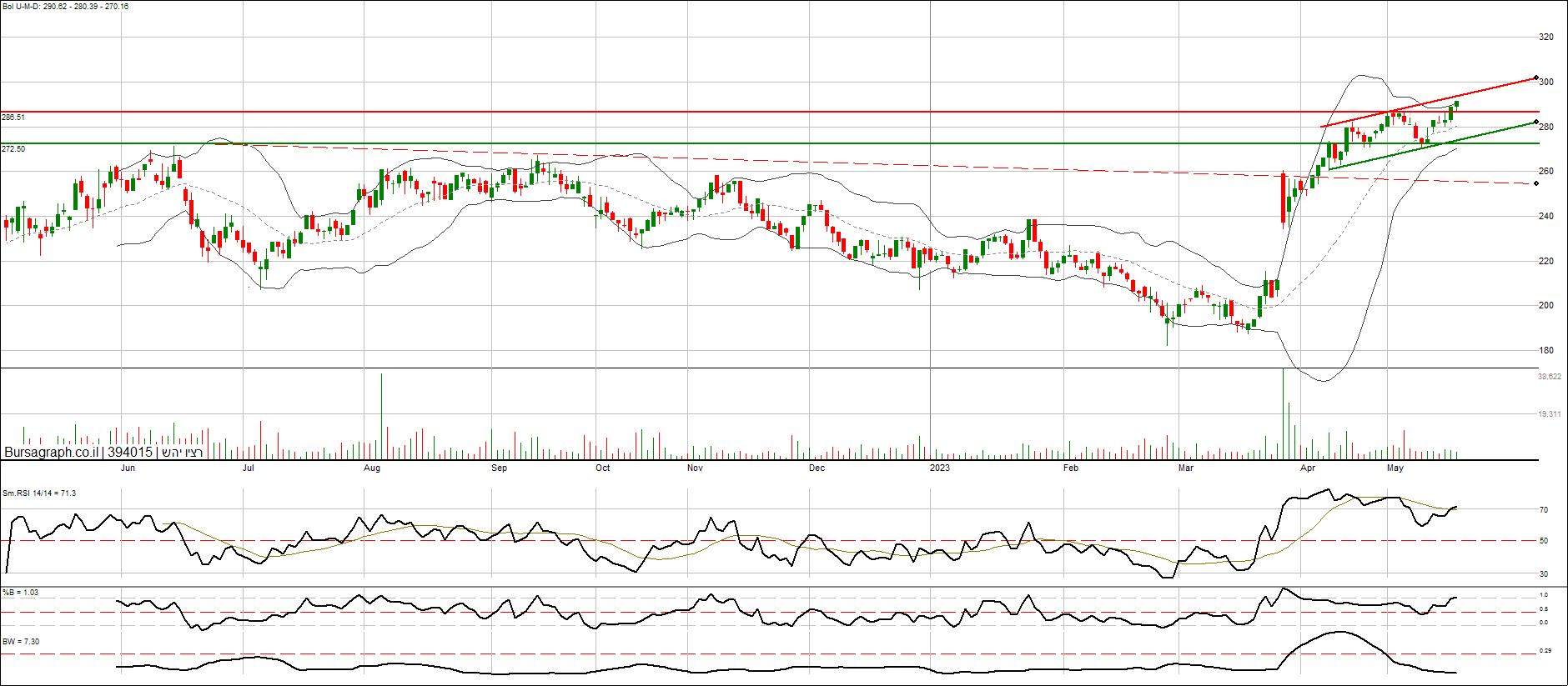The height and width of the screenshot is (686, 1568).
Task: Click the 286.51 resistance price label
Action: pos(13,118)
